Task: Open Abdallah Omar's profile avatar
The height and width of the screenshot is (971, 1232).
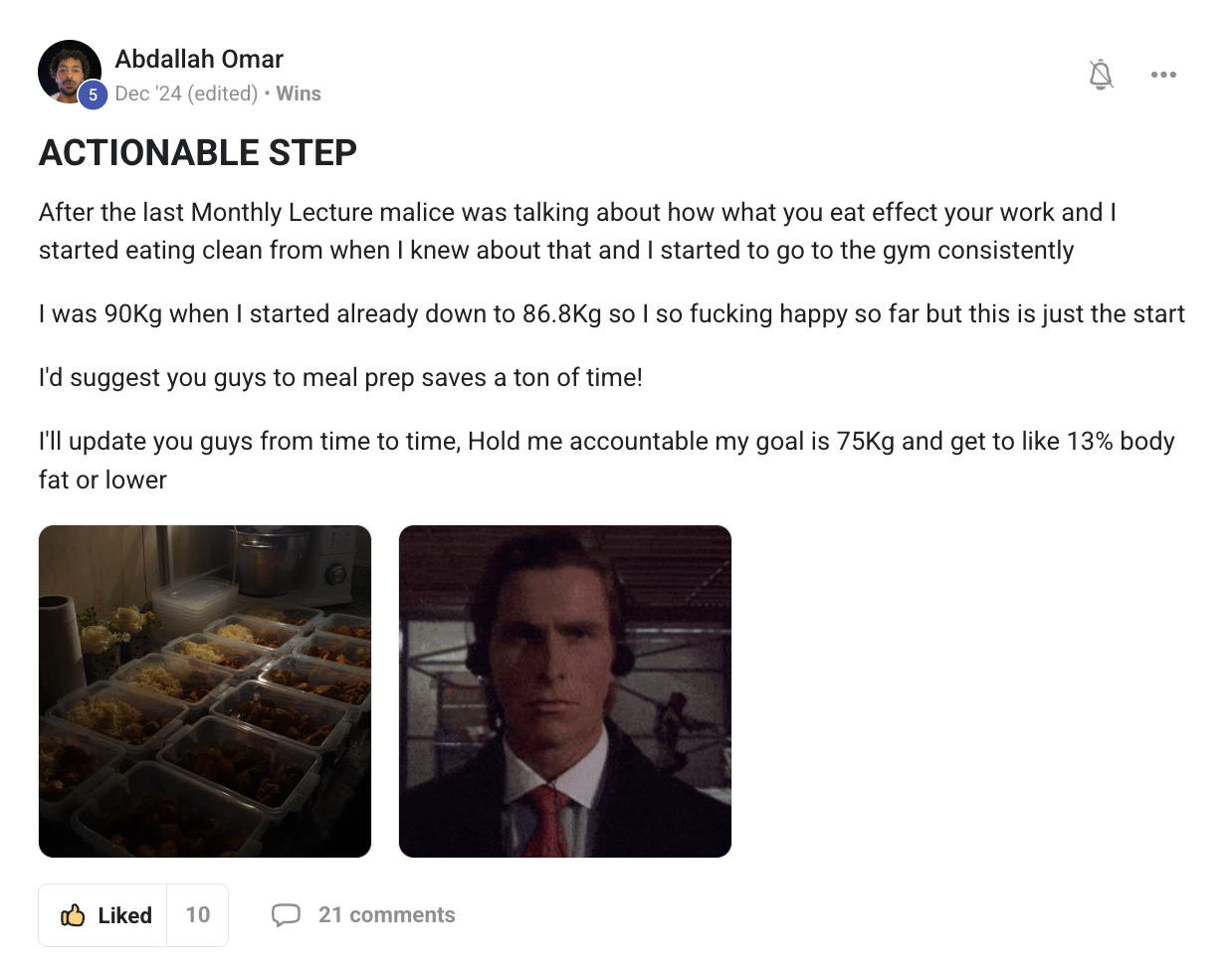Action: 70,72
